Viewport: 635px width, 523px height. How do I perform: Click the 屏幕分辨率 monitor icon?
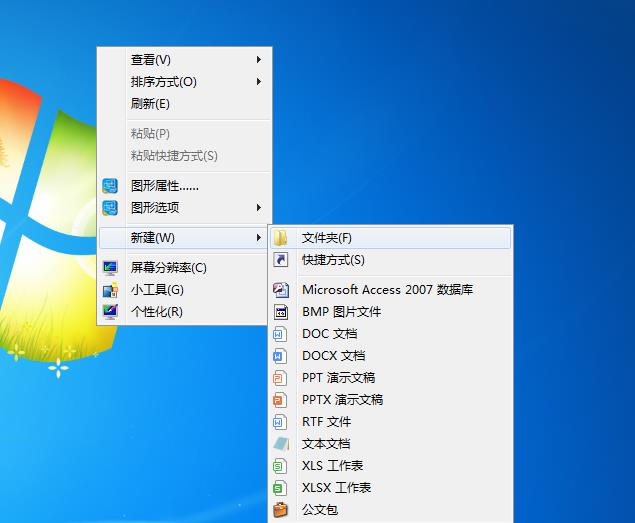tap(110, 268)
